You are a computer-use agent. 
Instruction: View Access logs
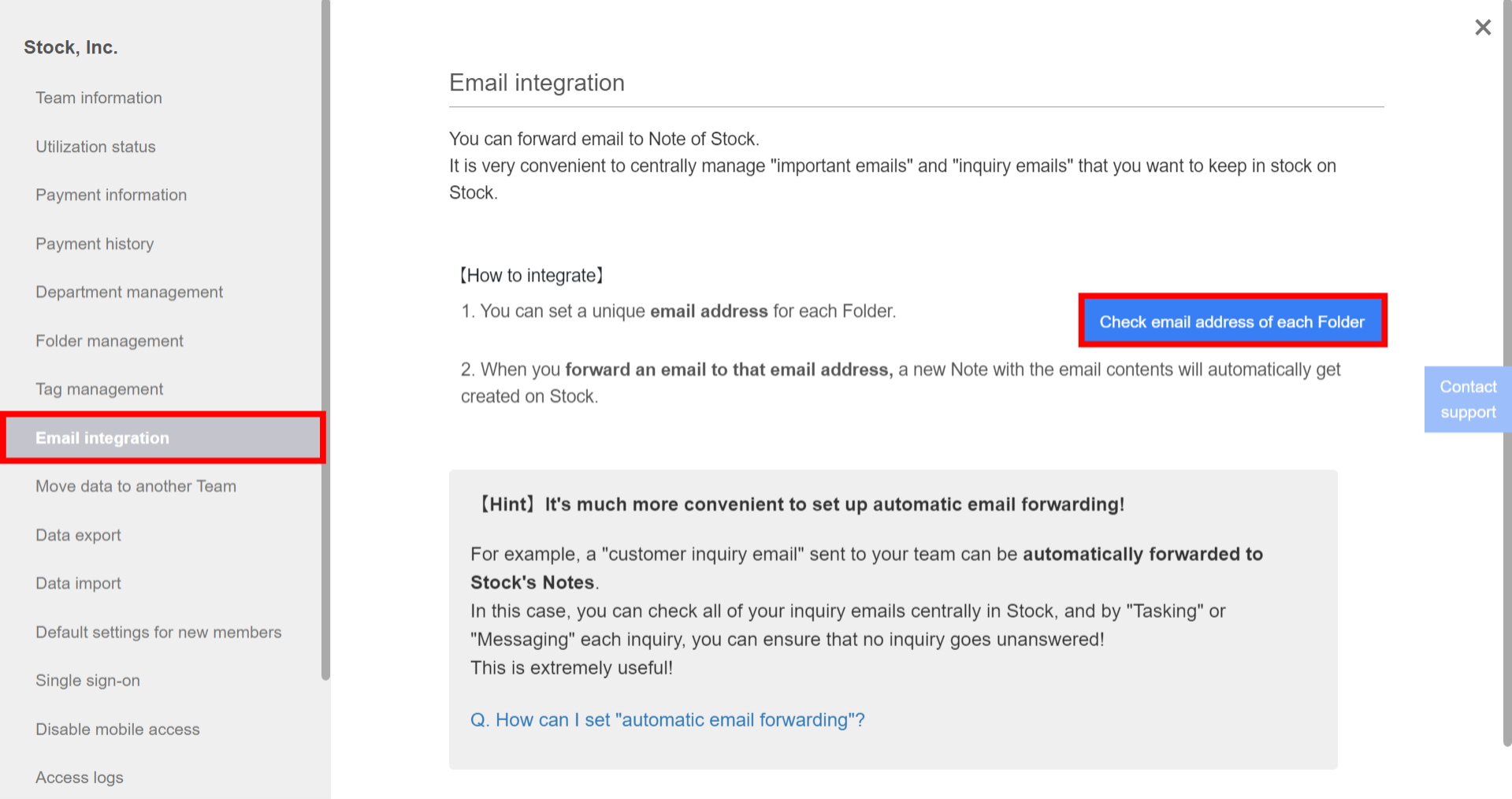click(x=79, y=777)
